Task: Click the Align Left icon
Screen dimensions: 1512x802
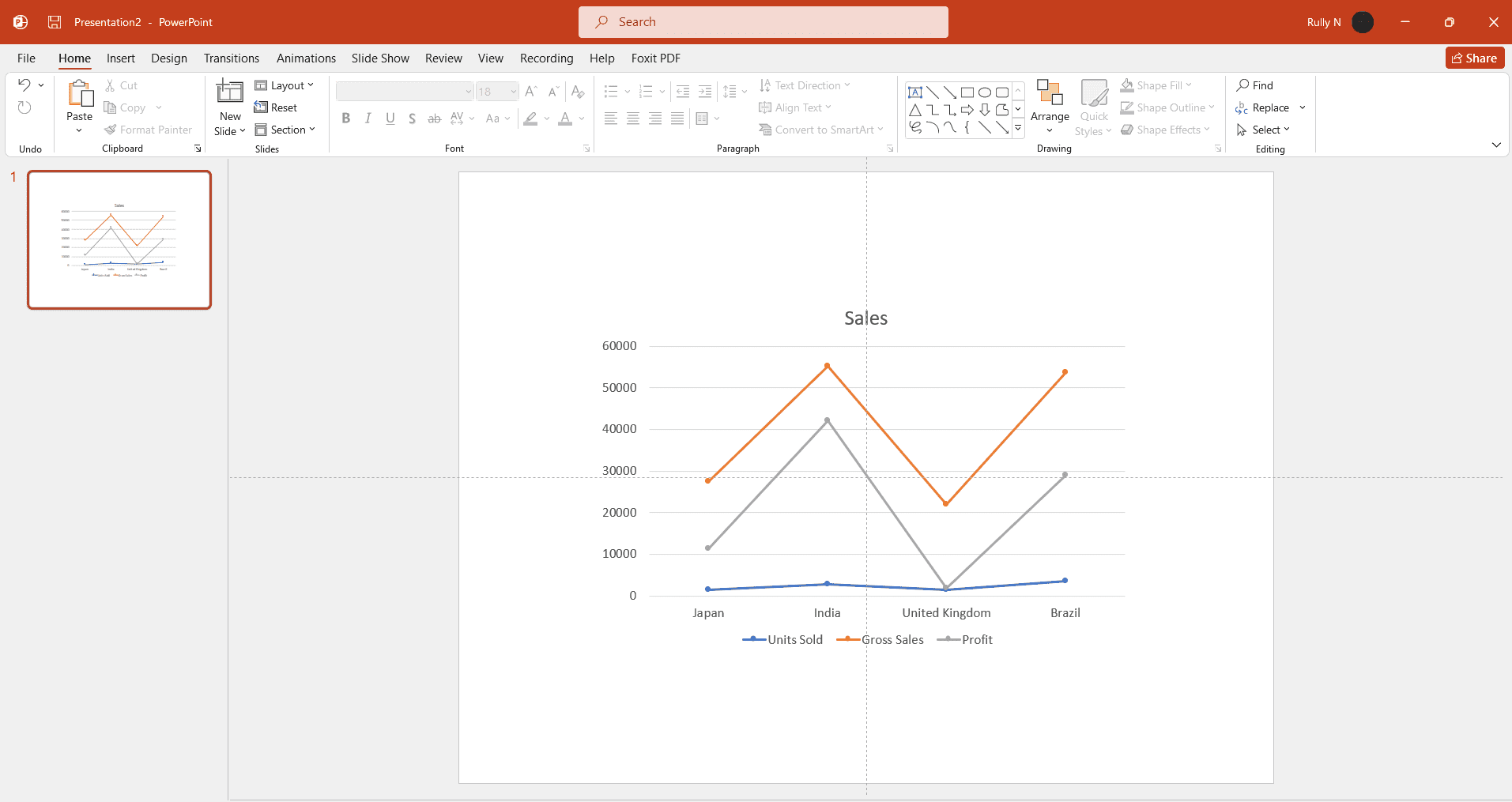Action: point(611,119)
